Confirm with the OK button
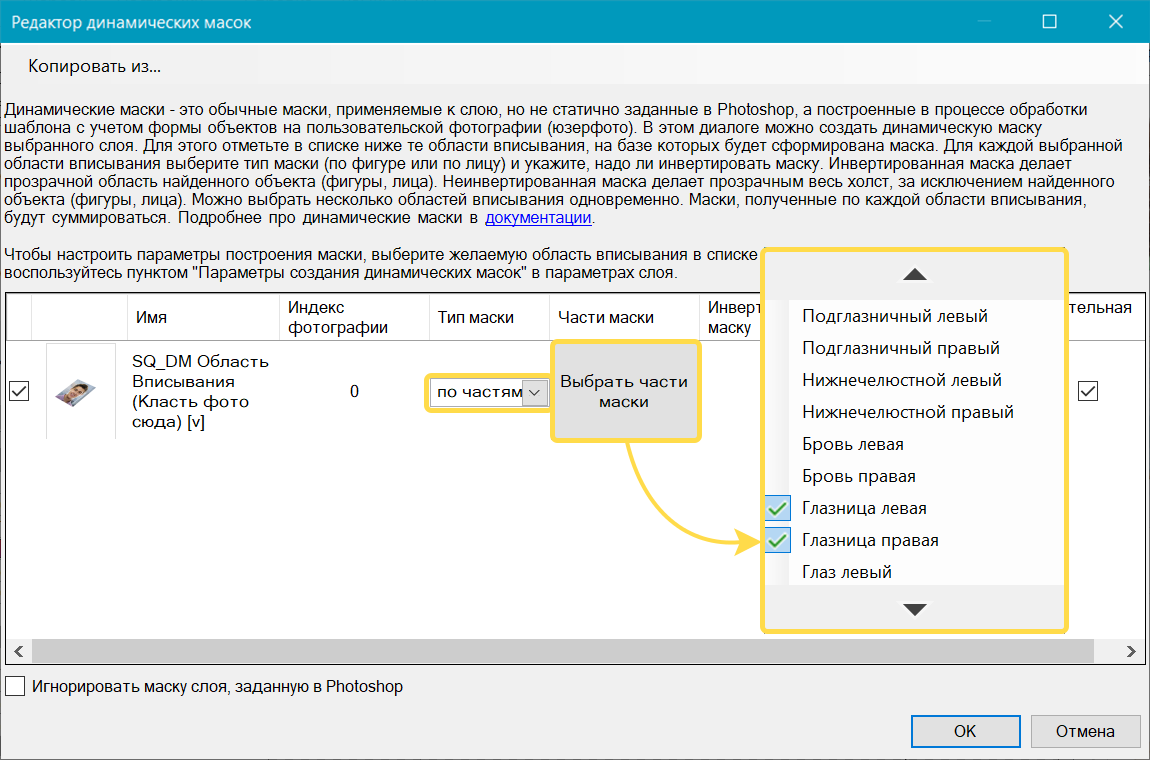This screenshot has width=1150, height=760. pyautogui.click(x=964, y=731)
